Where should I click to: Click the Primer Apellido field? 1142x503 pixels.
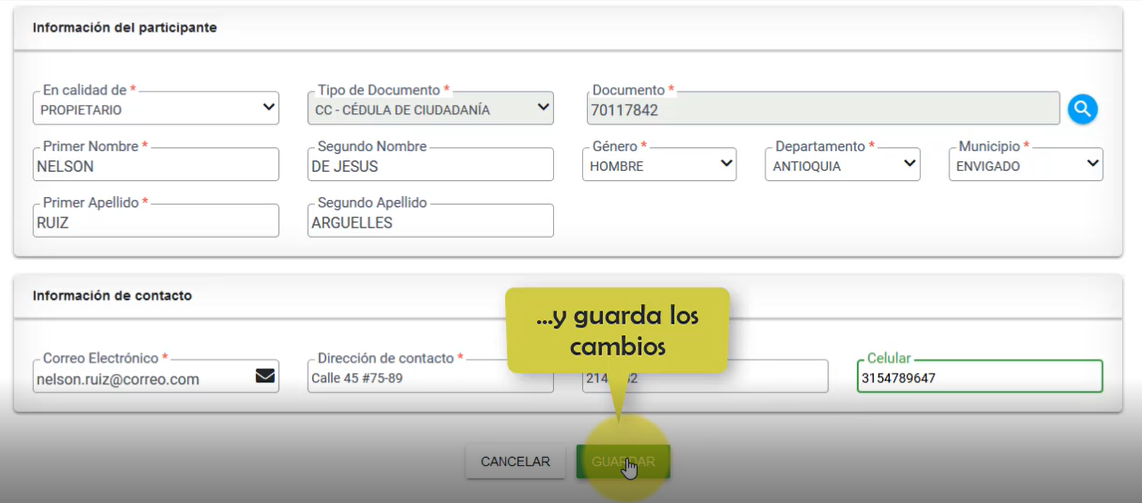click(156, 222)
